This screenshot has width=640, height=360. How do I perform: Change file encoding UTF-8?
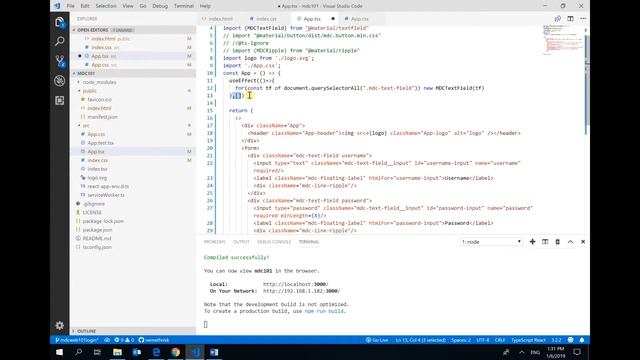(x=482, y=340)
